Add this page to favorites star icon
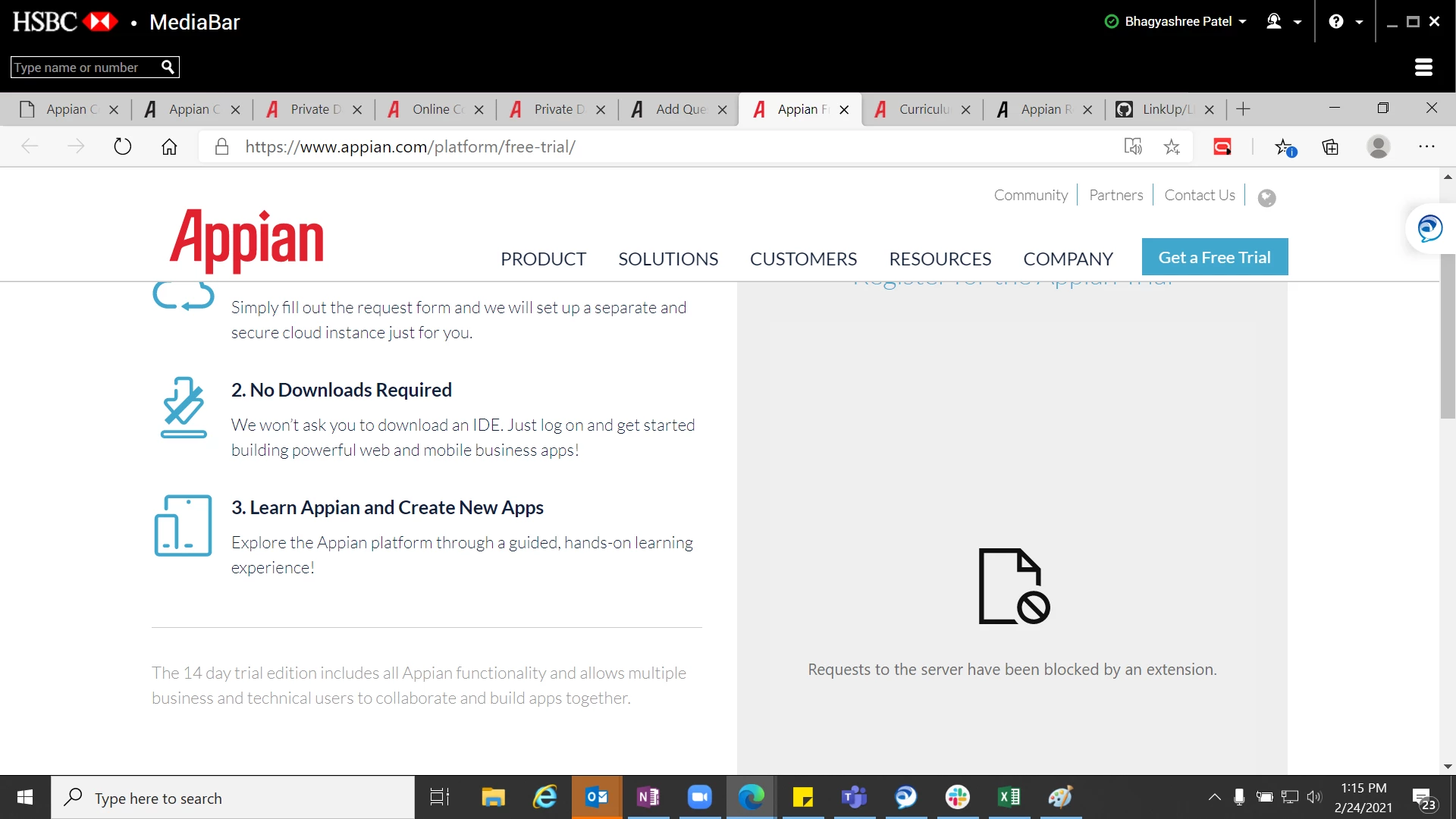Screen dimensions: 1456x819 (x=1172, y=146)
